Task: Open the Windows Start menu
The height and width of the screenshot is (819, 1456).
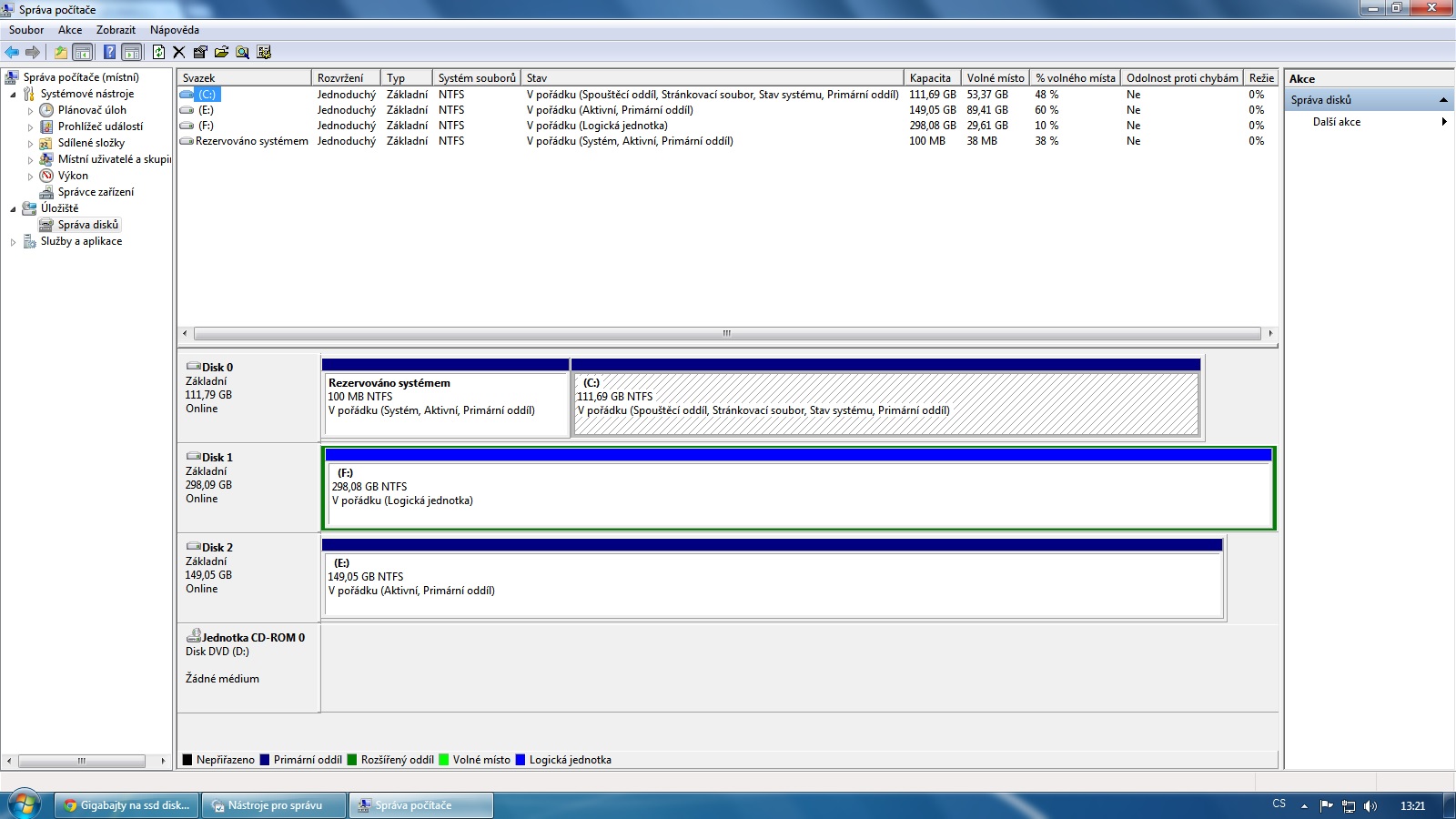Action: point(25,805)
